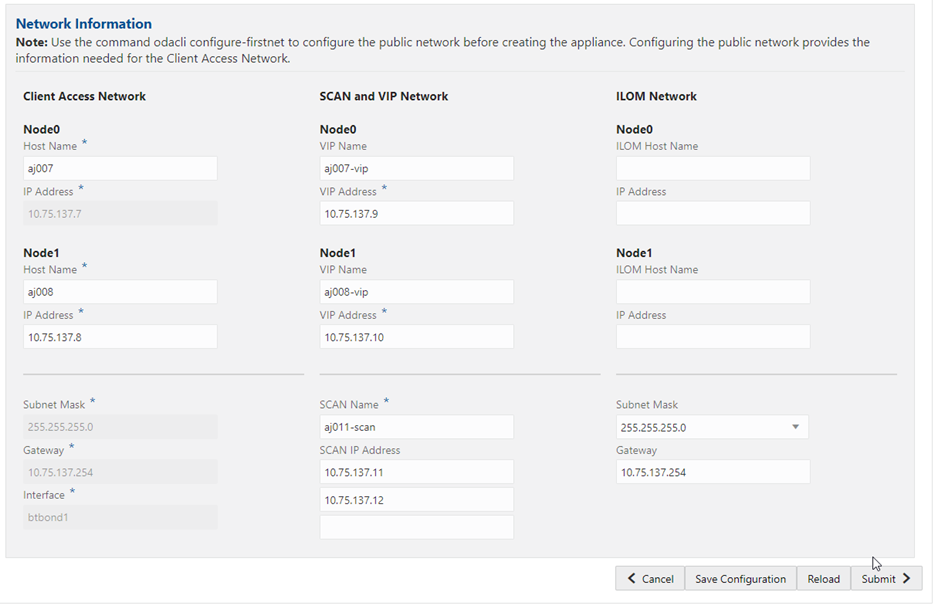The width and height of the screenshot is (945, 609).
Task: Click ILOM Gateway field 10.75.137.254
Action: (x=712, y=472)
